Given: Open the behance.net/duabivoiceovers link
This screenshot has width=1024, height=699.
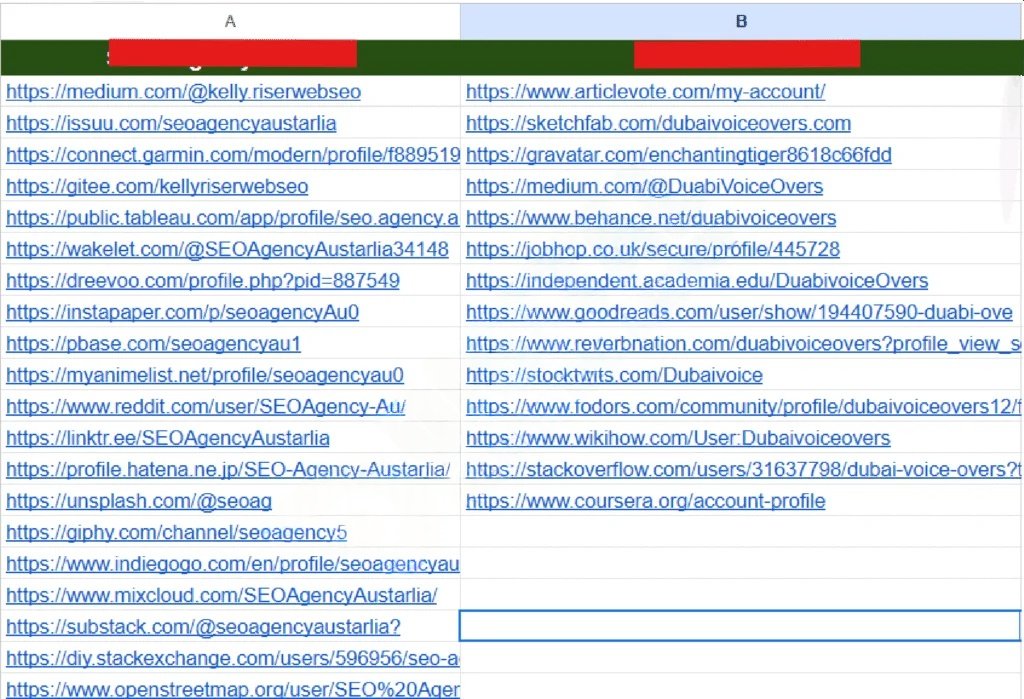Looking at the screenshot, I should (651, 218).
